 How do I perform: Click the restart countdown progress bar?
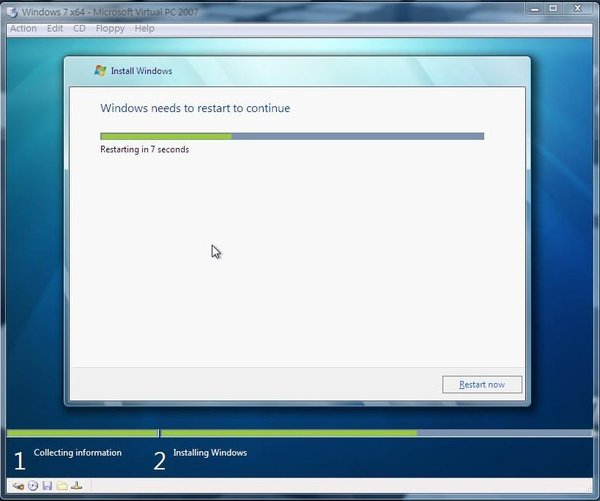(292, 136)
